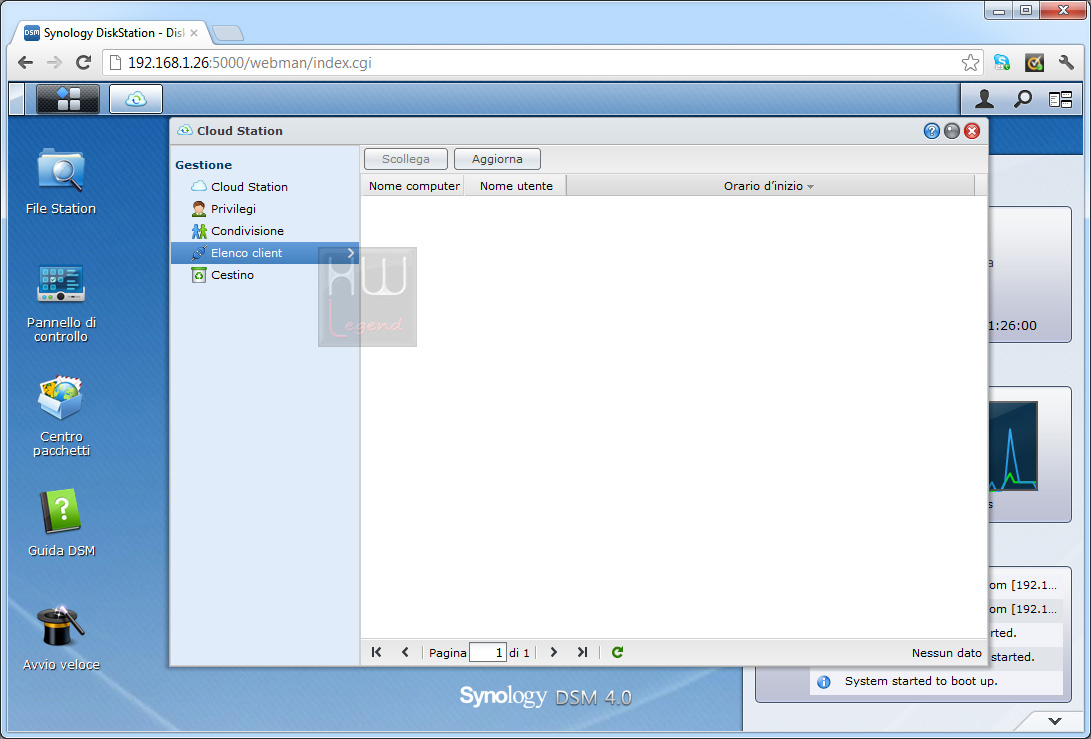The height and width of the screenshot is (739, 1091).
Task: Go to first page of client list
Action: point(376,652)
